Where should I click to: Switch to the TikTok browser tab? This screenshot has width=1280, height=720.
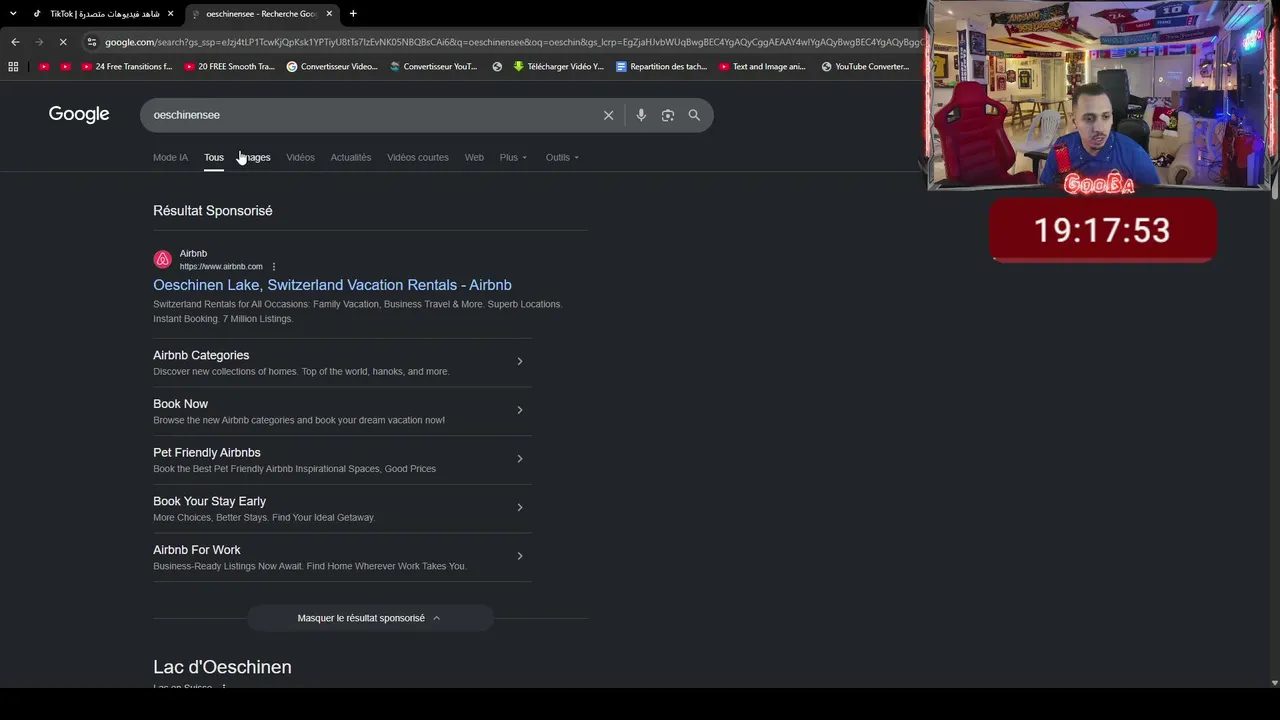[x=102, y=14]
